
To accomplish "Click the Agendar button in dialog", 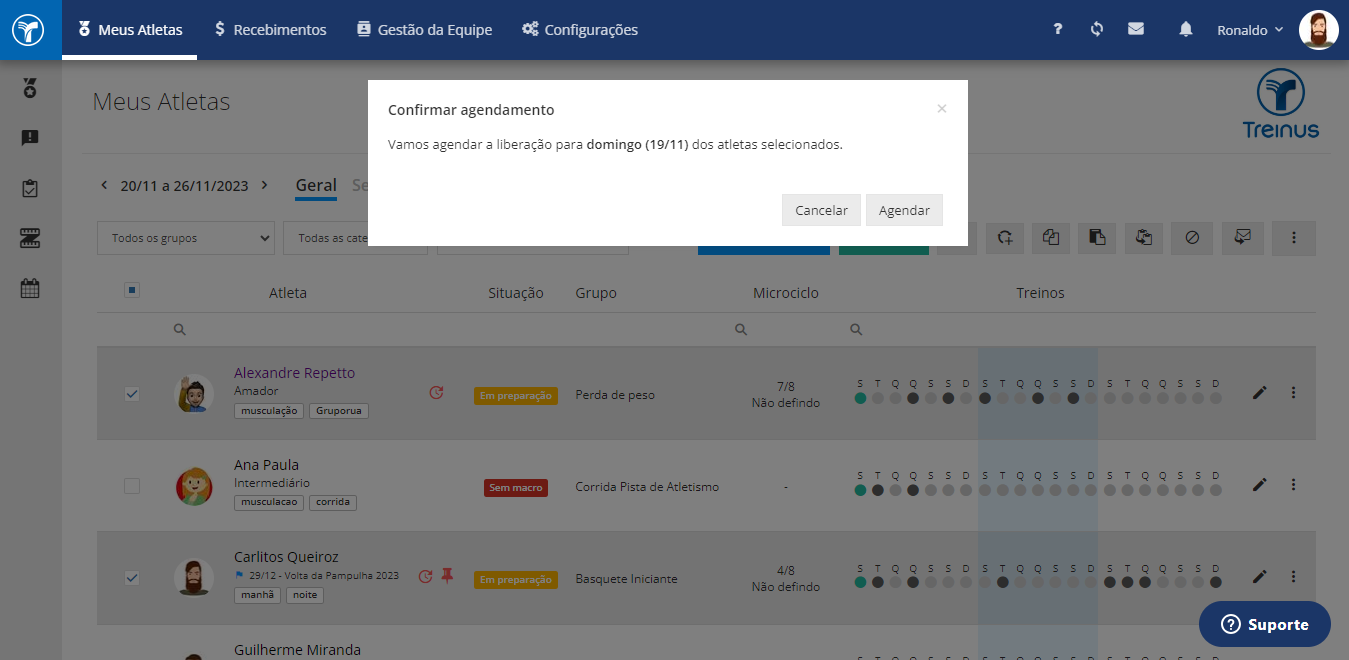I will pyautogui.click(x=904, y=210).
